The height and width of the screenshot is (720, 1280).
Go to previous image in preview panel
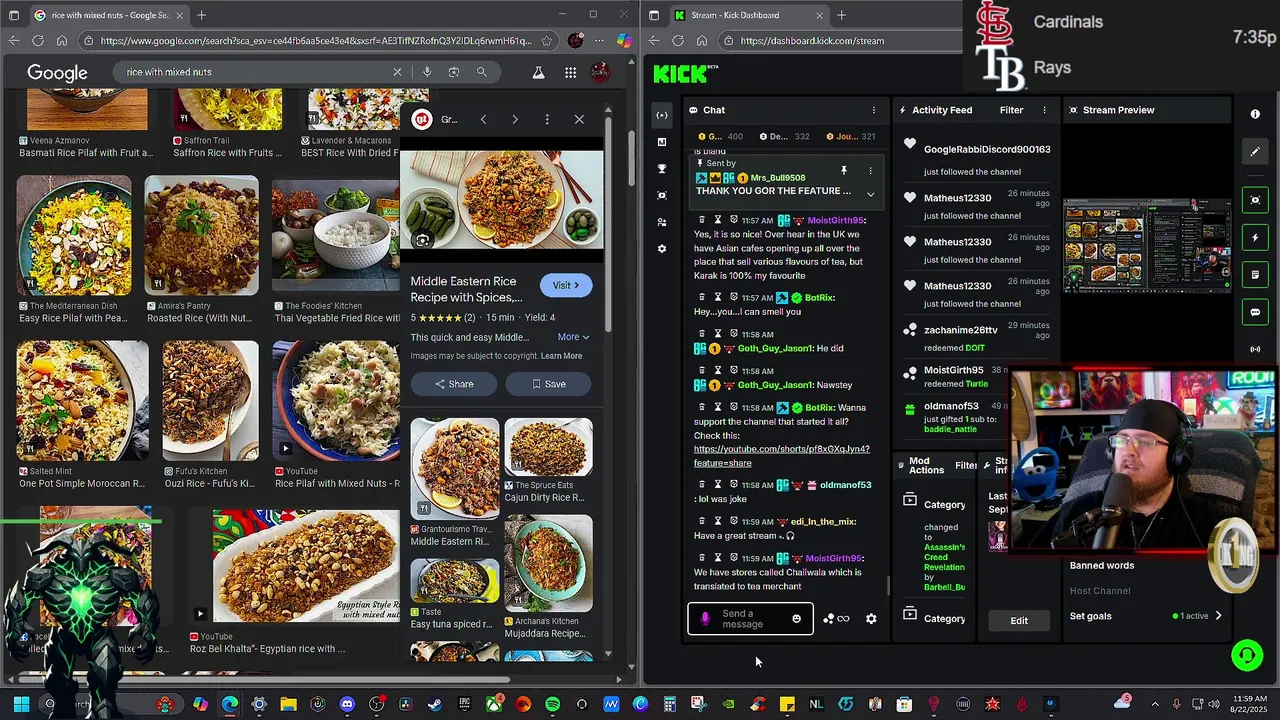(483, 119)
